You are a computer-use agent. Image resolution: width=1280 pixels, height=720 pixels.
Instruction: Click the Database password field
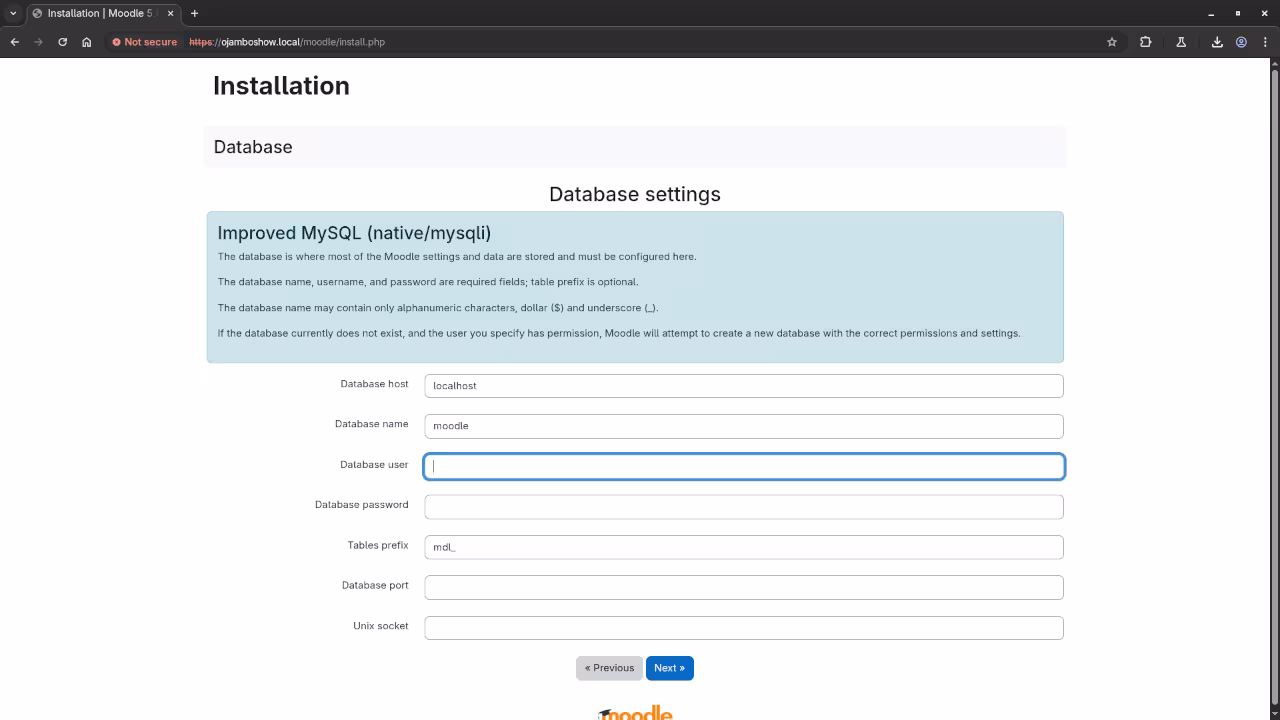(x=744, y=507)
